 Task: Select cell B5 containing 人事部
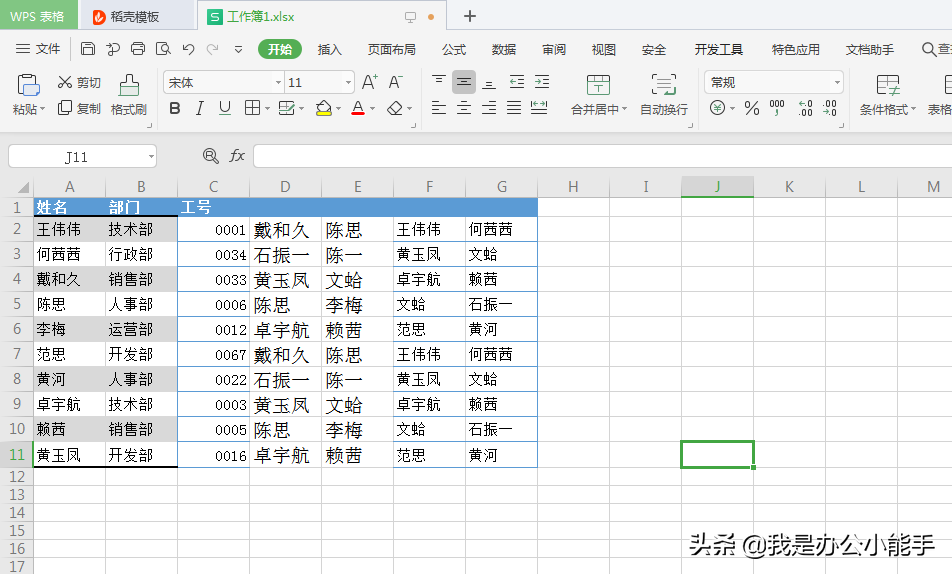pyautogui.click(x=141, y=305)
